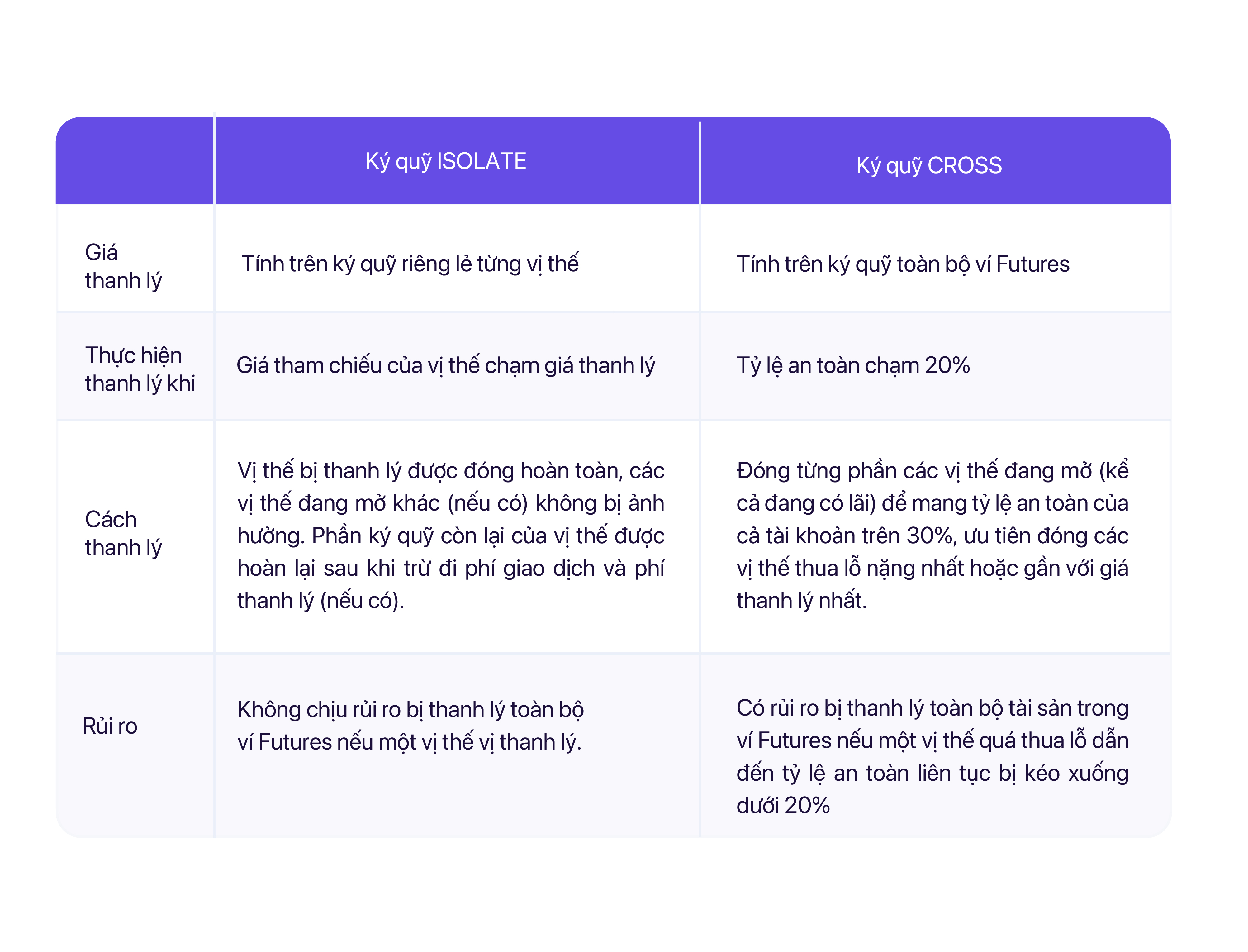Screen dimensions: 1248x952
Task: Select the "Thực hiện thanh lý khi" row label
Action: tap(139, 369)
